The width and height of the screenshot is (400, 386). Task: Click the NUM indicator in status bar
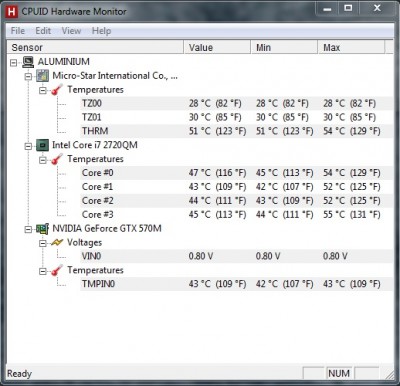coord(339,374)
